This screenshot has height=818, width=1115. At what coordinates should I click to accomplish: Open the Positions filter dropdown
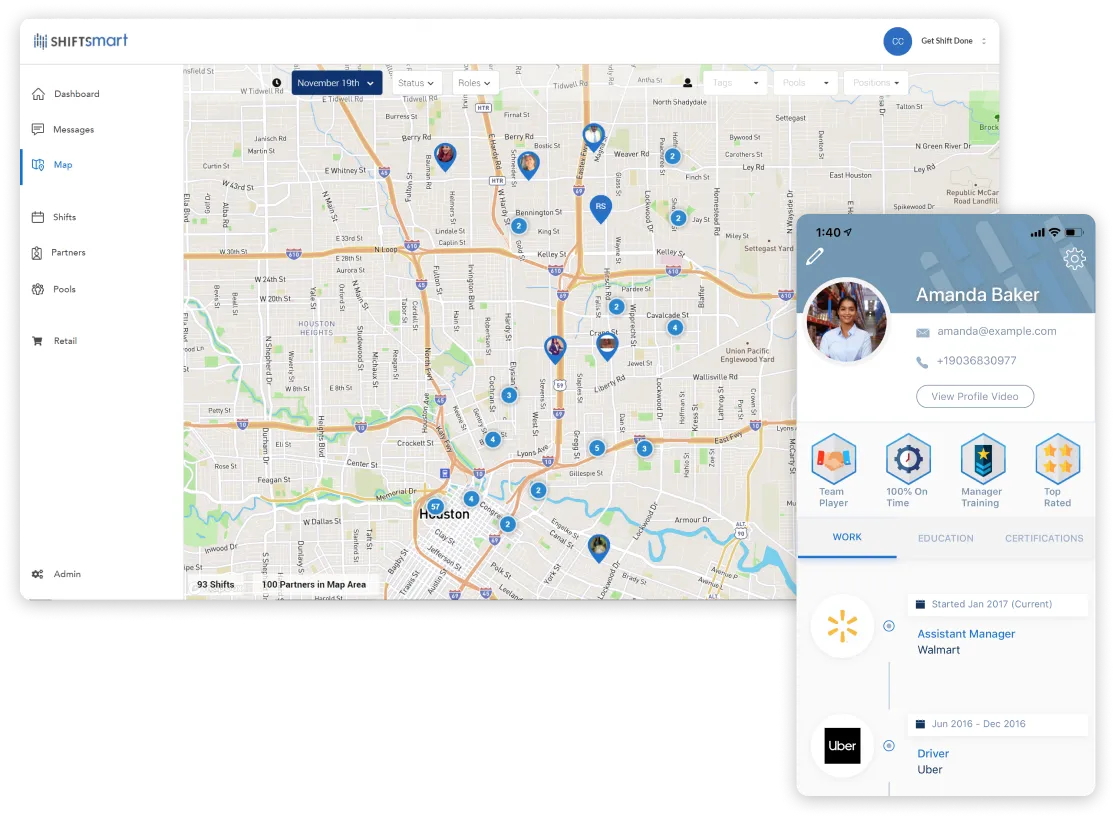pyautogui.click(x=875, y=83)
